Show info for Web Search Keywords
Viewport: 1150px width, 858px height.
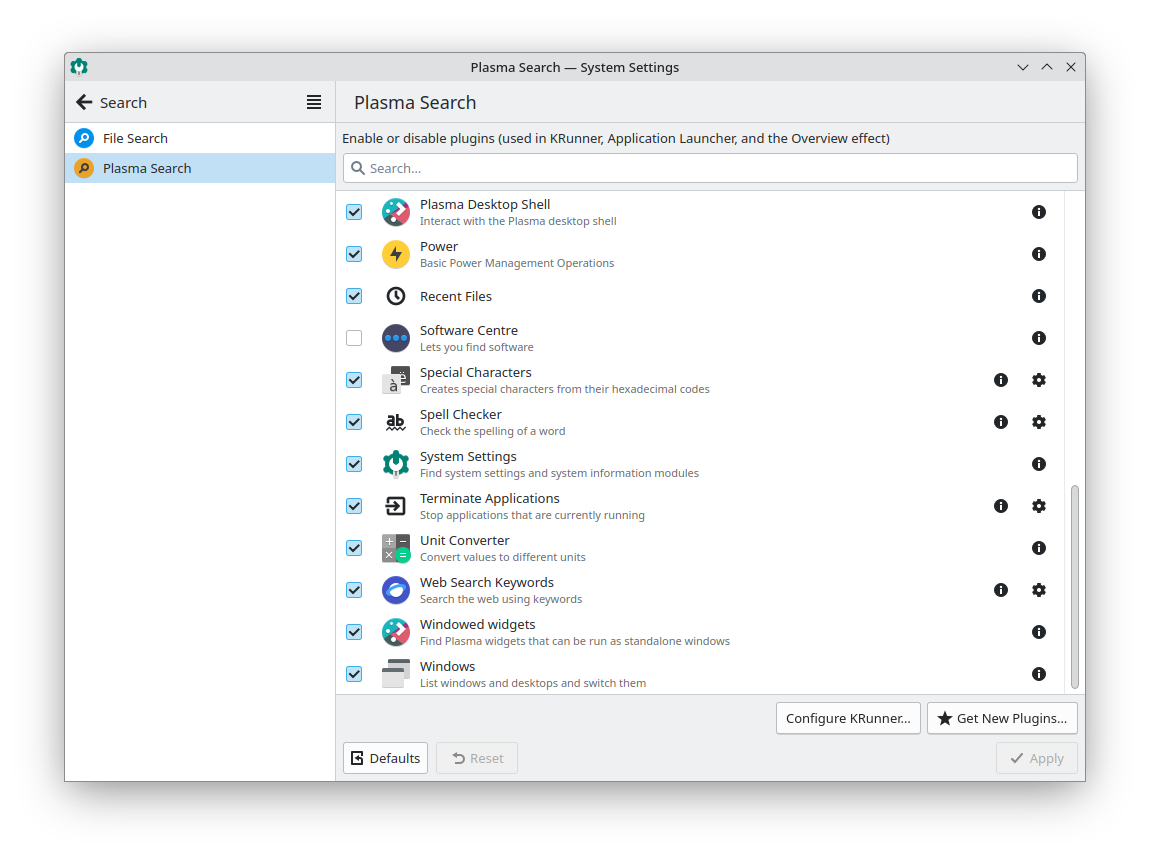(x=1000, y=590)
